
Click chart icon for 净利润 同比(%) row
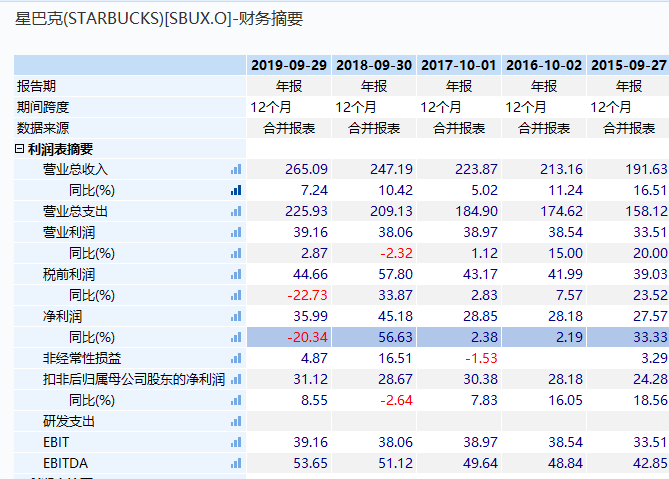pyautogui.click(x=236, y=337)
